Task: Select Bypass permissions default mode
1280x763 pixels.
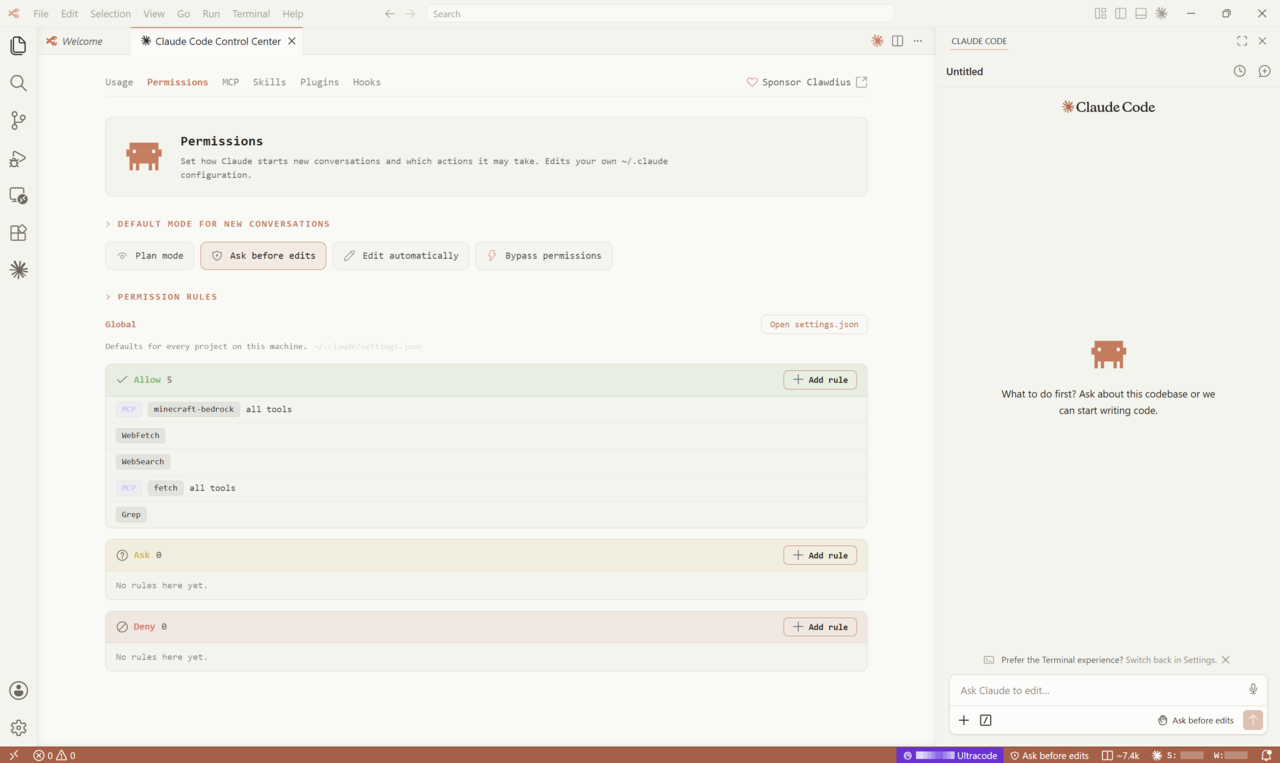Action: click(x=544, y=256)
